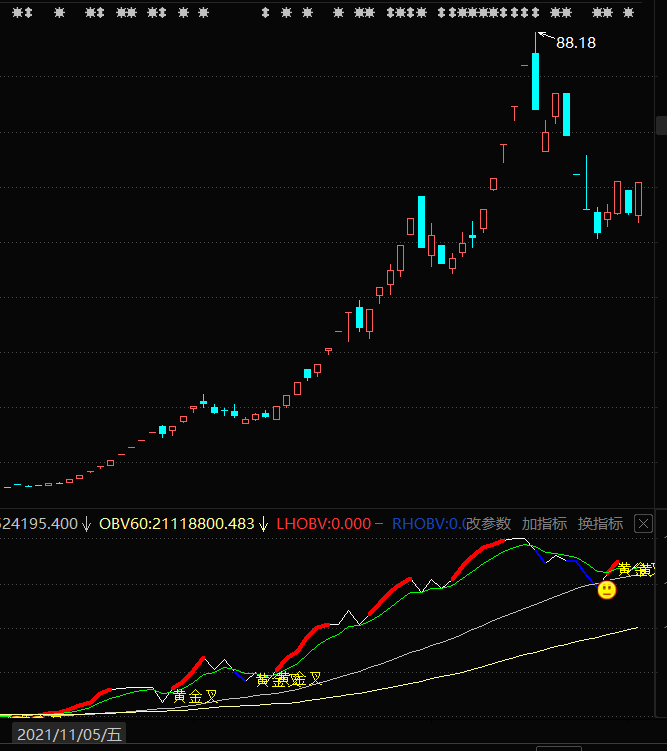Image resolution: width=667 pixels, height=751 pixels.
Task: Click 换指标 to switch the indicator
Action: (600, 524)
